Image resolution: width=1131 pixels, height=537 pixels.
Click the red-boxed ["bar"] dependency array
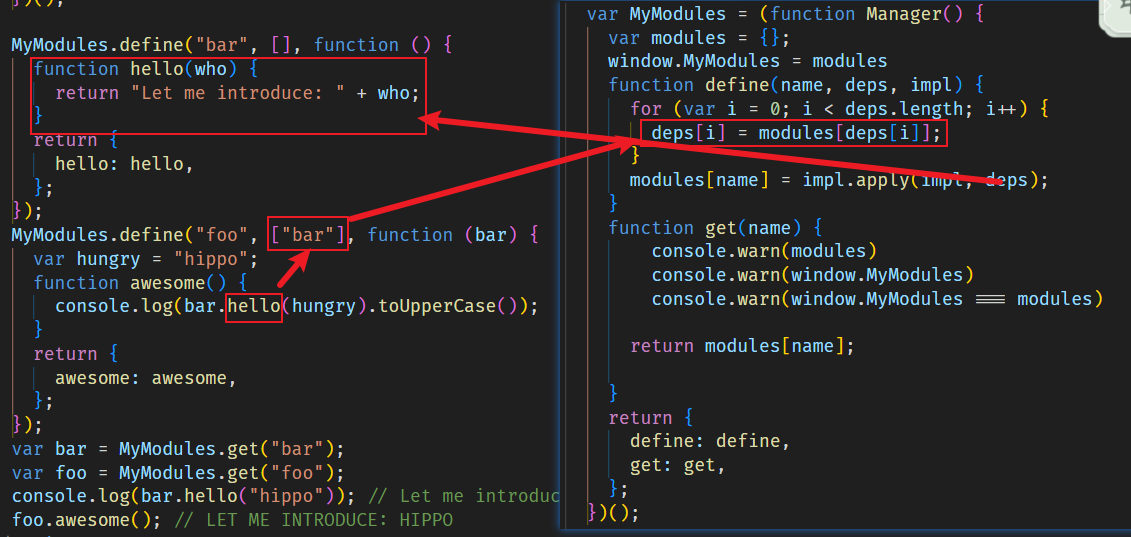309,234
